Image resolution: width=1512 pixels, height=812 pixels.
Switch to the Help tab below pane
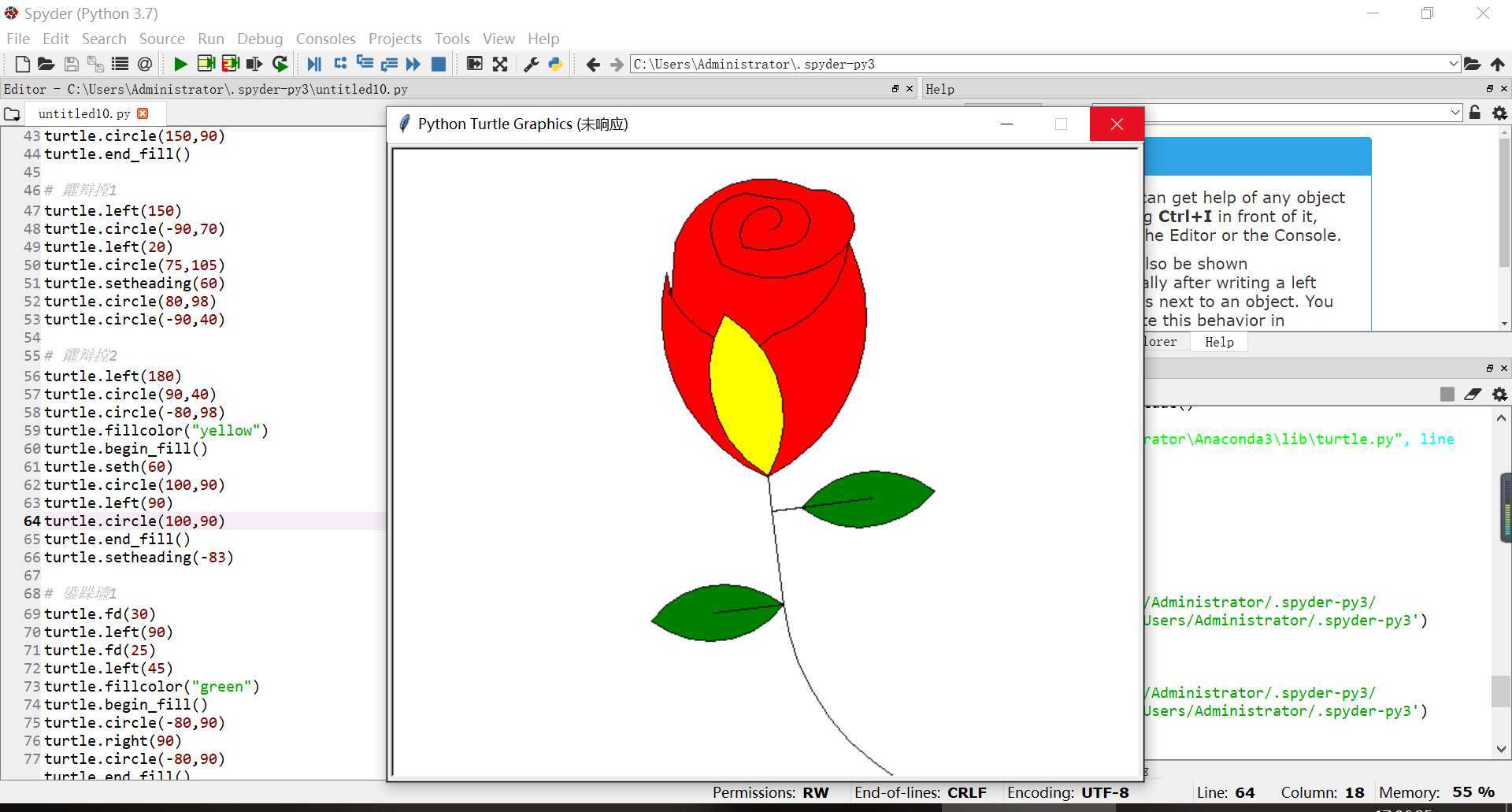[1219, 342]
